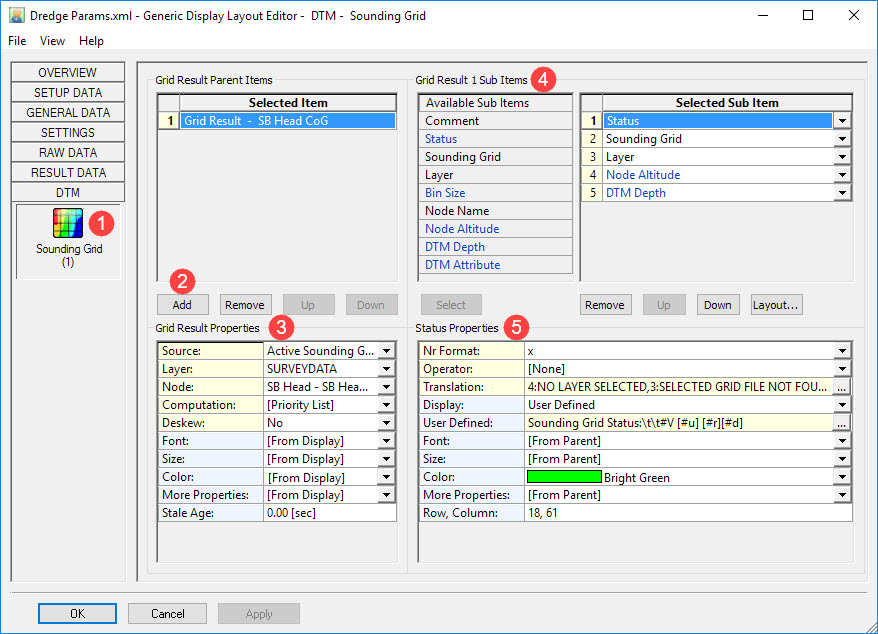Open User Defined ellipsis editor button
Screen dimensions: 878x634
(x=842, y=423)
